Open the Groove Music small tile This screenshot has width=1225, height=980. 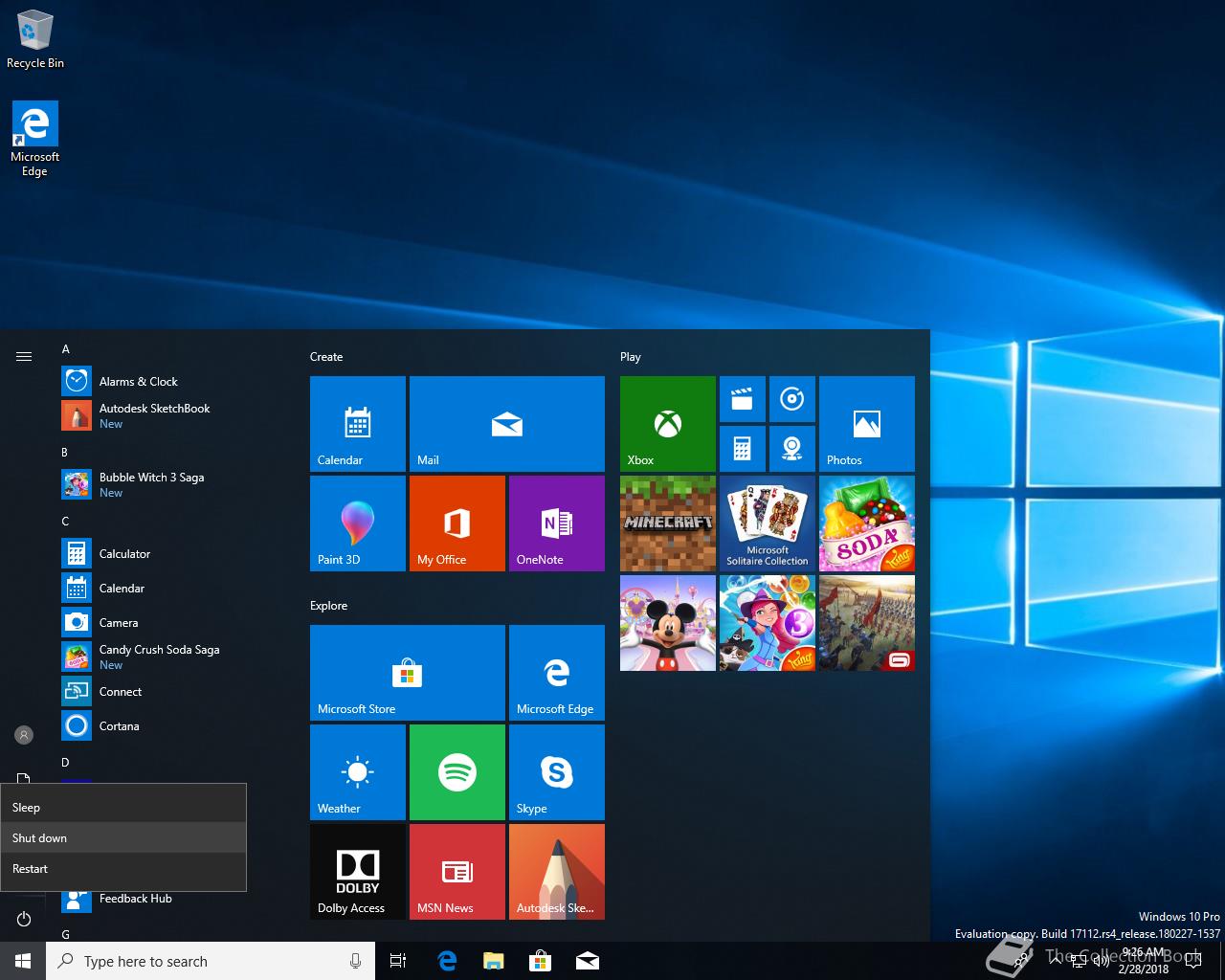point(792,399)
